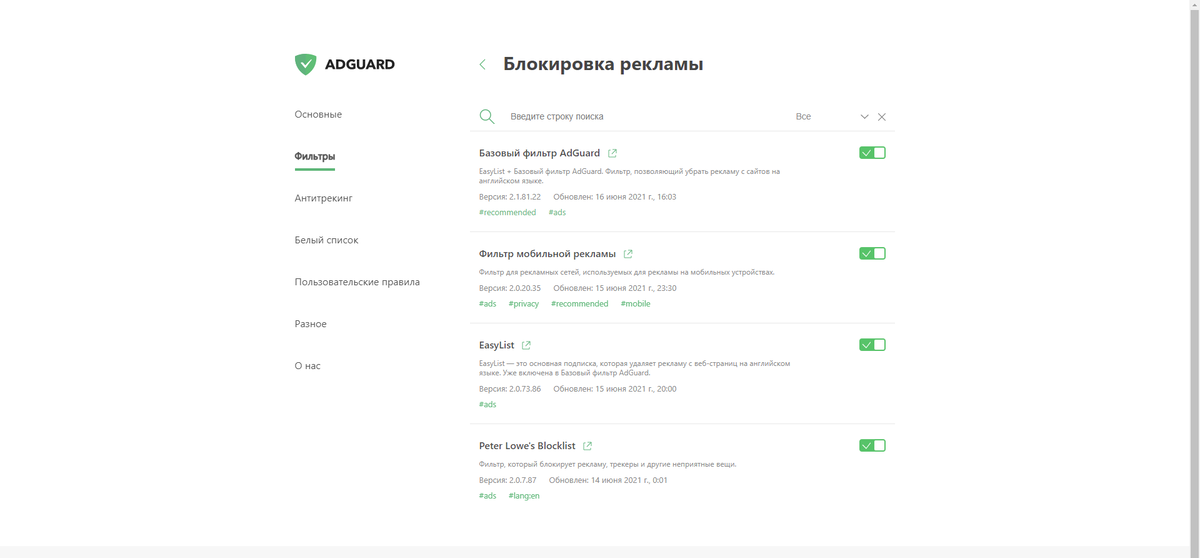Screen dimensions: 1200x558
Task: Click #ads tag under Базовый фильтр AdGuard
Action: 557,212
